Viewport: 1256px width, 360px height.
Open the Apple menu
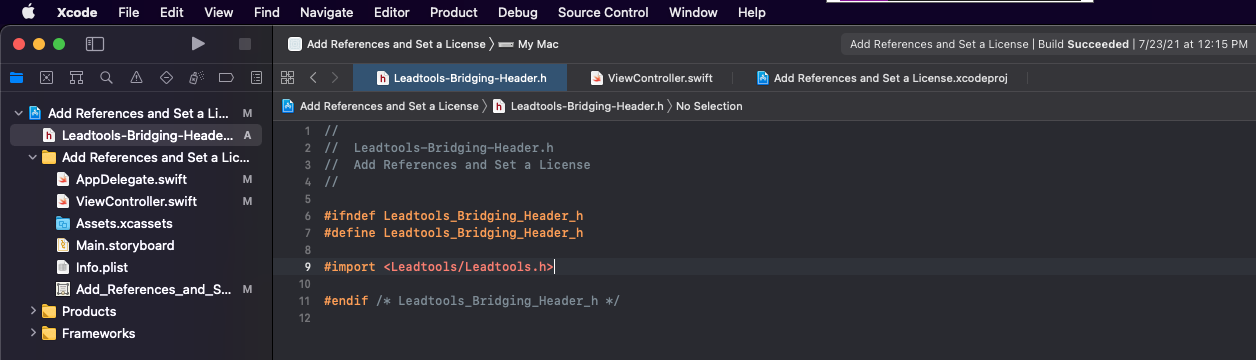tap(28, 12)
